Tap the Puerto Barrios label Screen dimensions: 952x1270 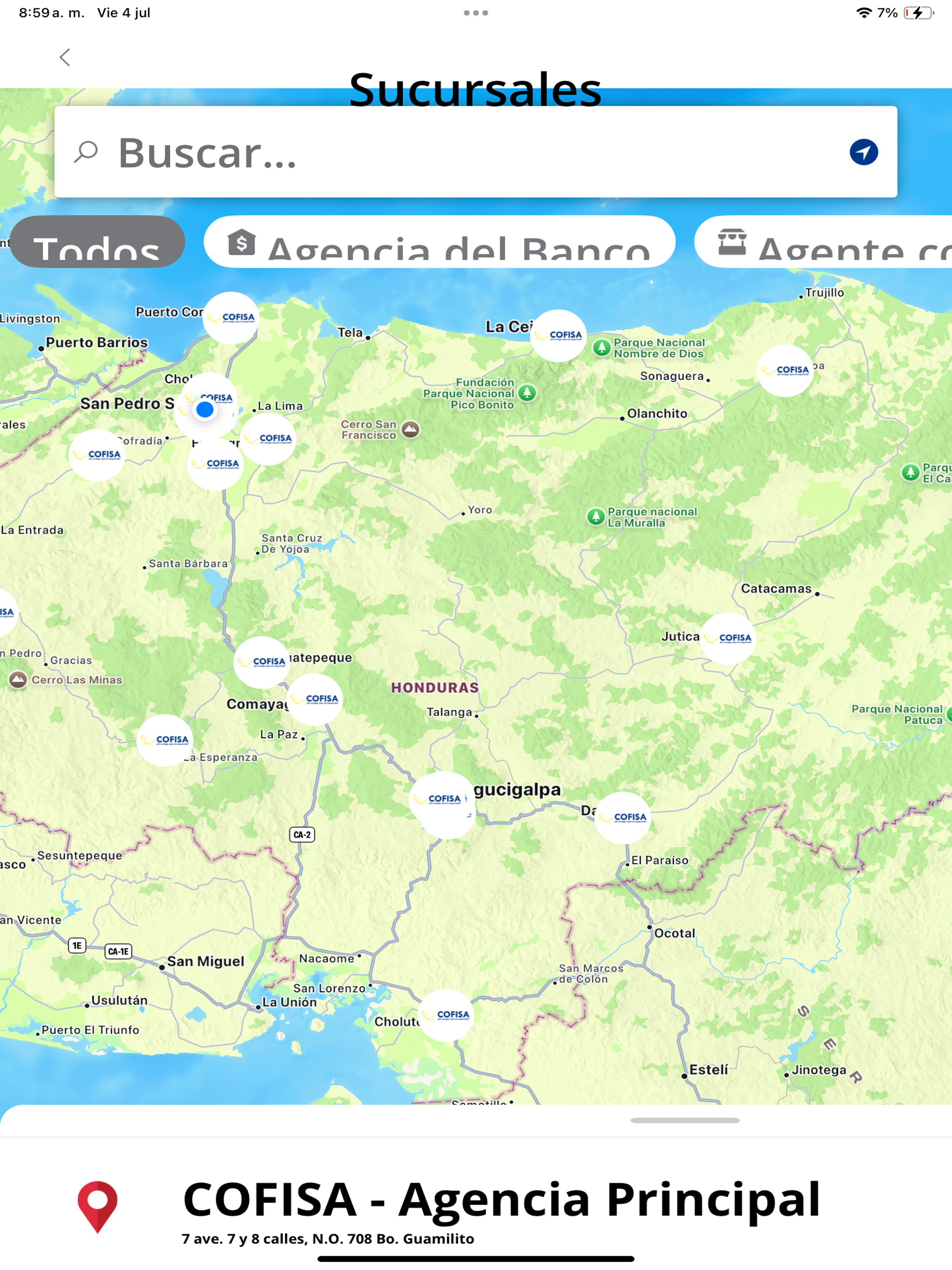[97, 343]
